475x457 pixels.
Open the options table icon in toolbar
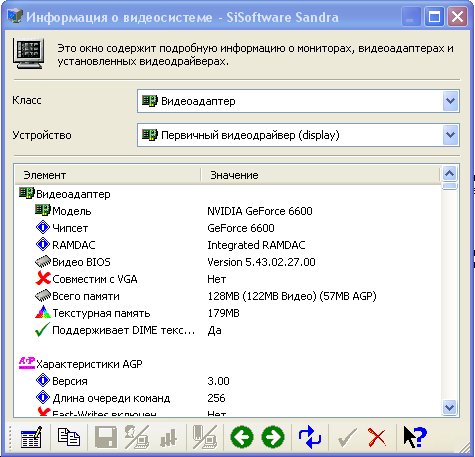(x=31, y=437)
